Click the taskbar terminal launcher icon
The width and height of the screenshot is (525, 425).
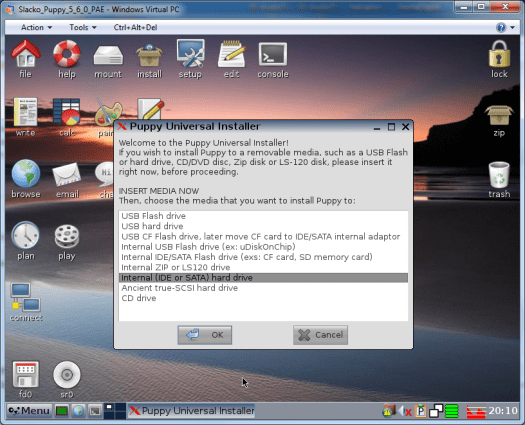pyautogui.click(x=95, y=411)
